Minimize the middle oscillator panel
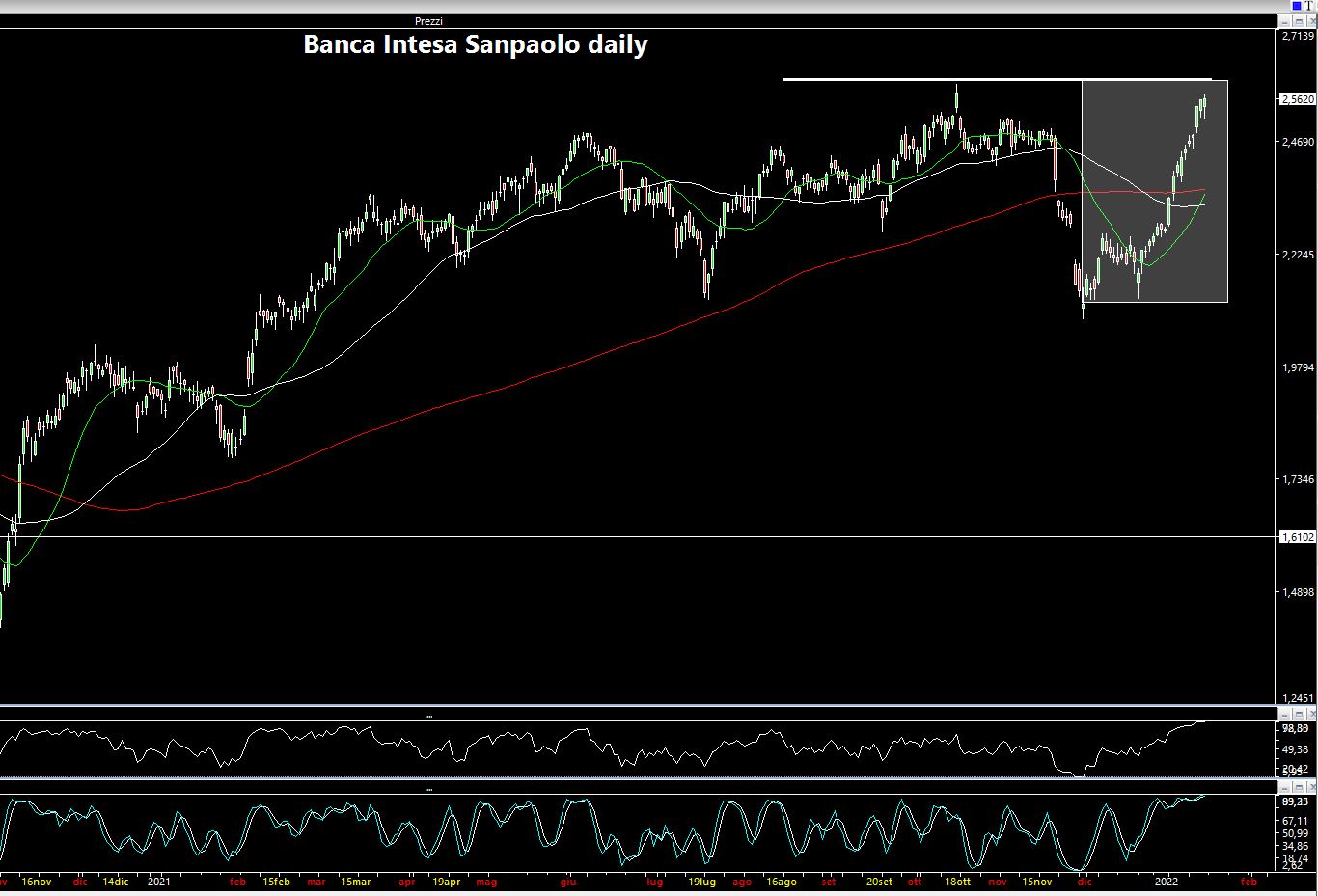 1285,714
